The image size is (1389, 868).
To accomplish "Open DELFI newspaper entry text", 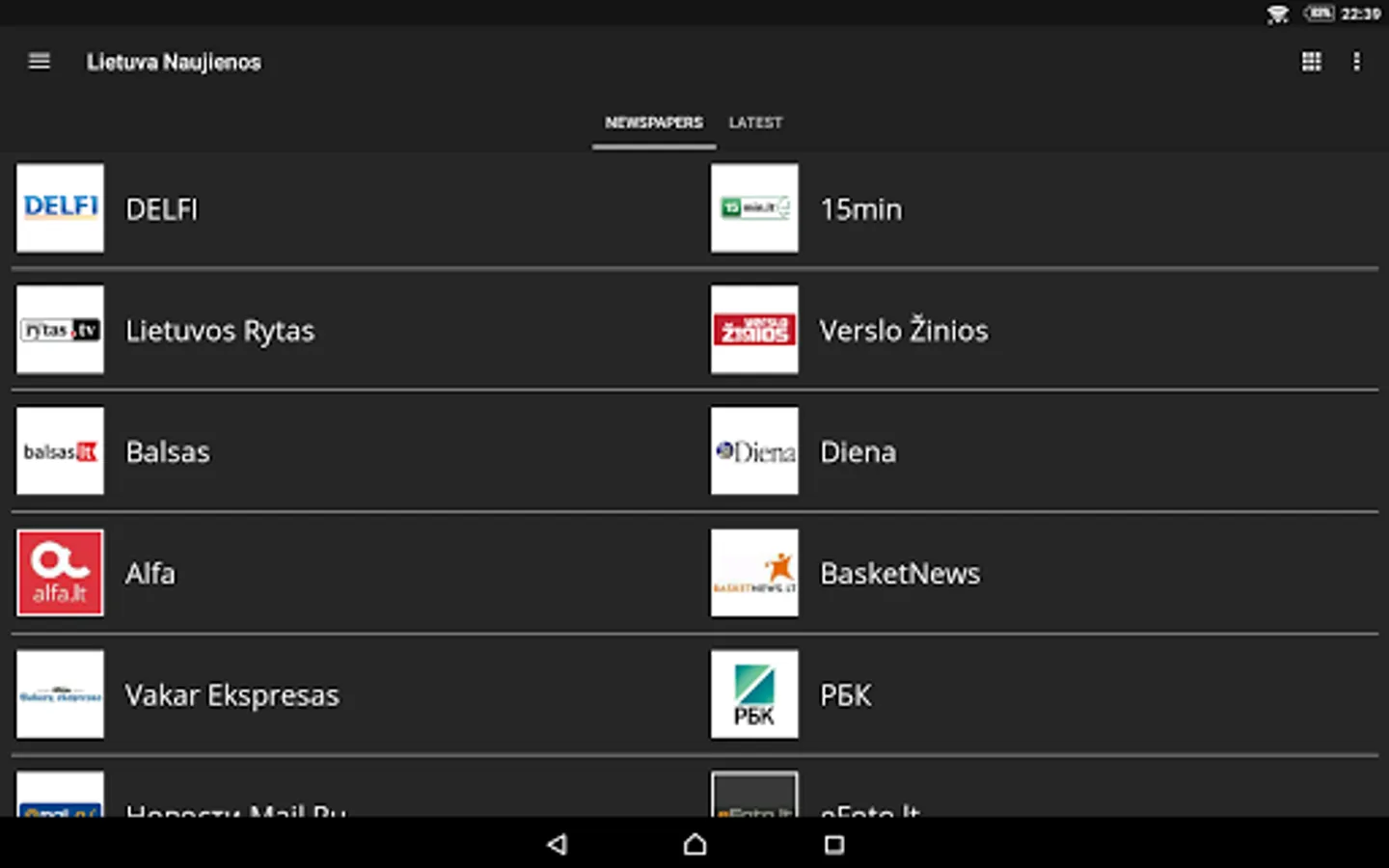I will click(x=162, y=209).
